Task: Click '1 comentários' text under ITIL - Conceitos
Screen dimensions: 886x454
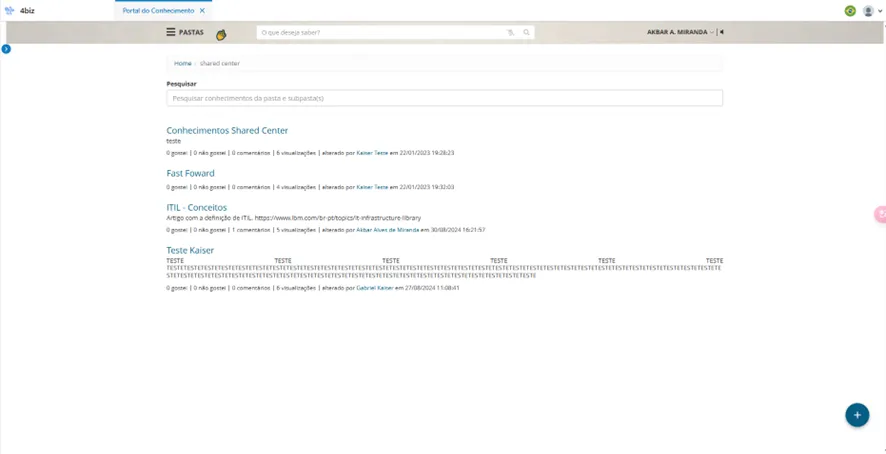Action: [x=251, y=230]
